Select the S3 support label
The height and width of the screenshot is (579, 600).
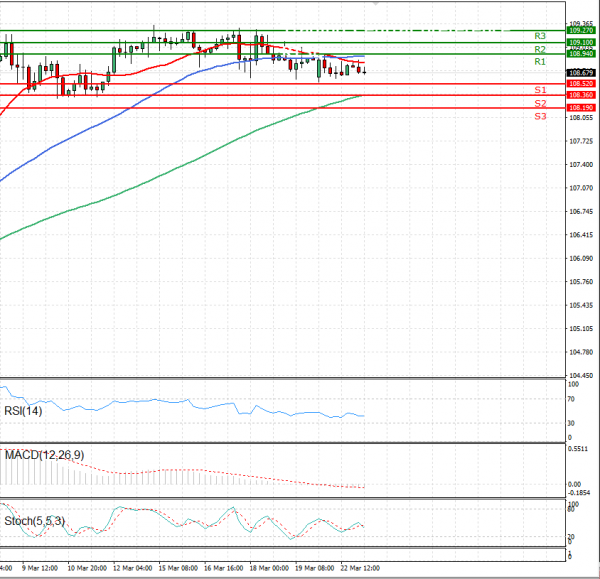coord(539,117)
